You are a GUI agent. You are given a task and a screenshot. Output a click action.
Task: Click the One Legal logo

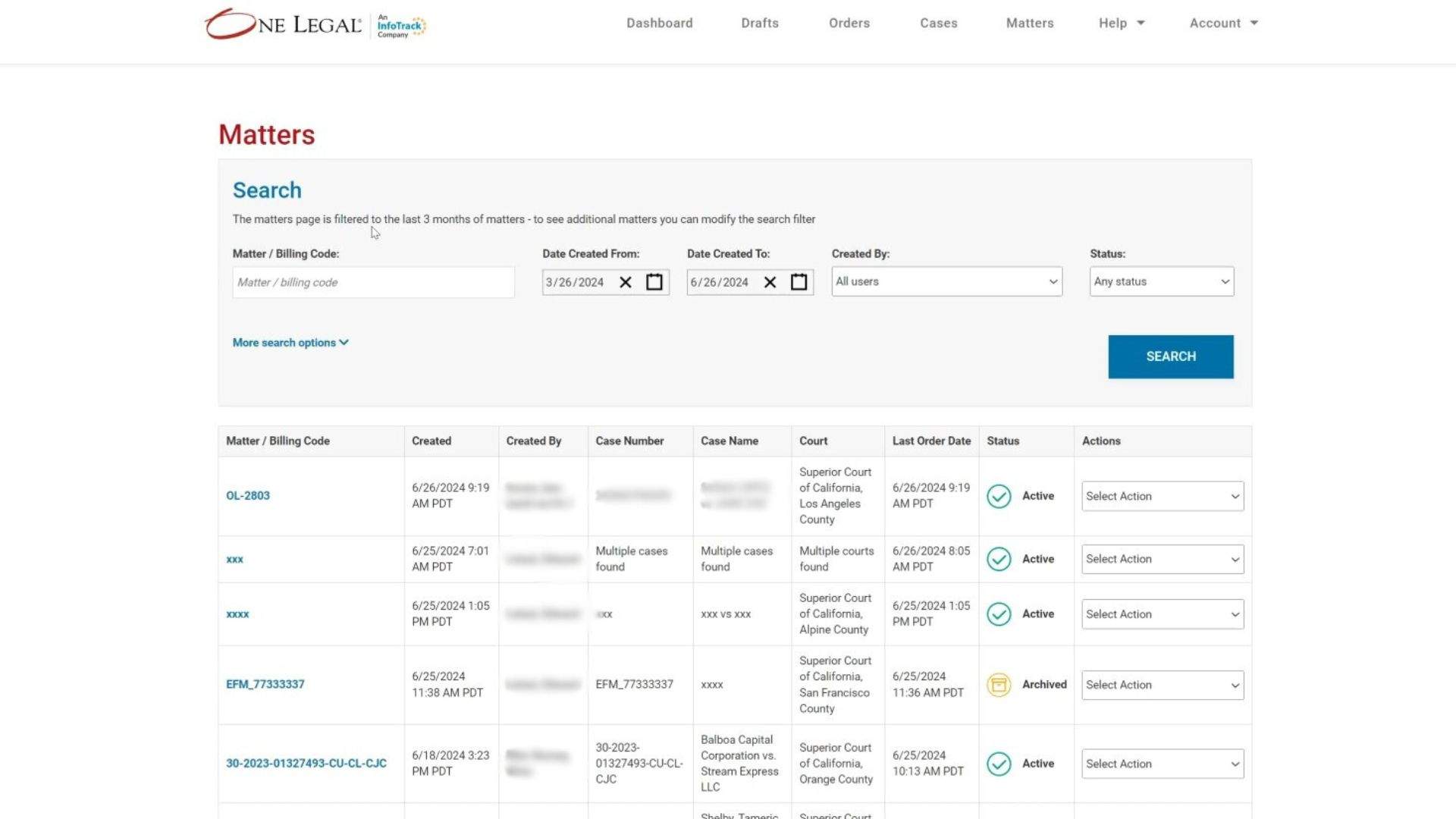click(x=283, y=24)
